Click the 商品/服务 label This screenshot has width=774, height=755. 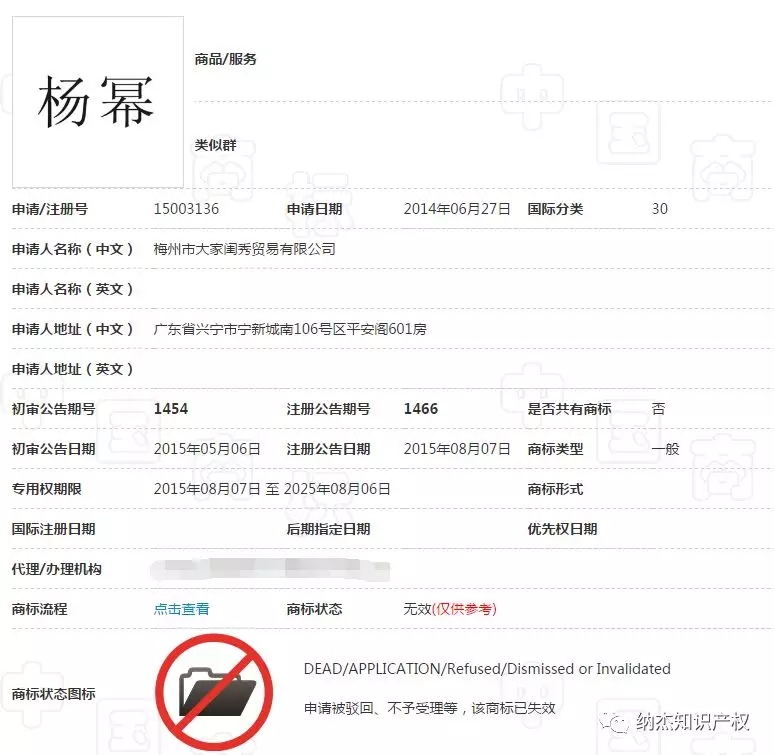coord(225,59)
